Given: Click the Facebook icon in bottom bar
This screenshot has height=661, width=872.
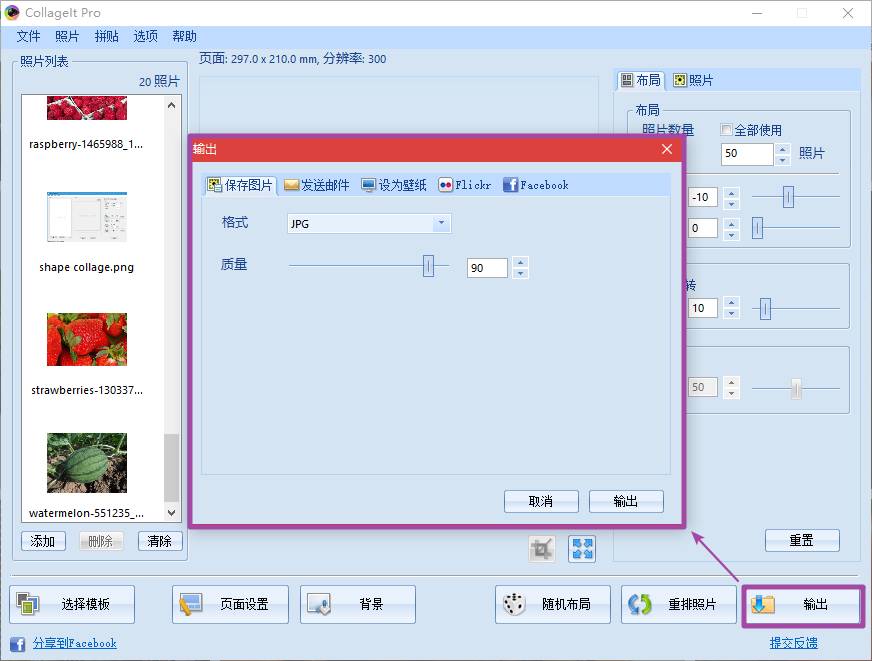Looking at the screenshot, I should coord(17,644).
